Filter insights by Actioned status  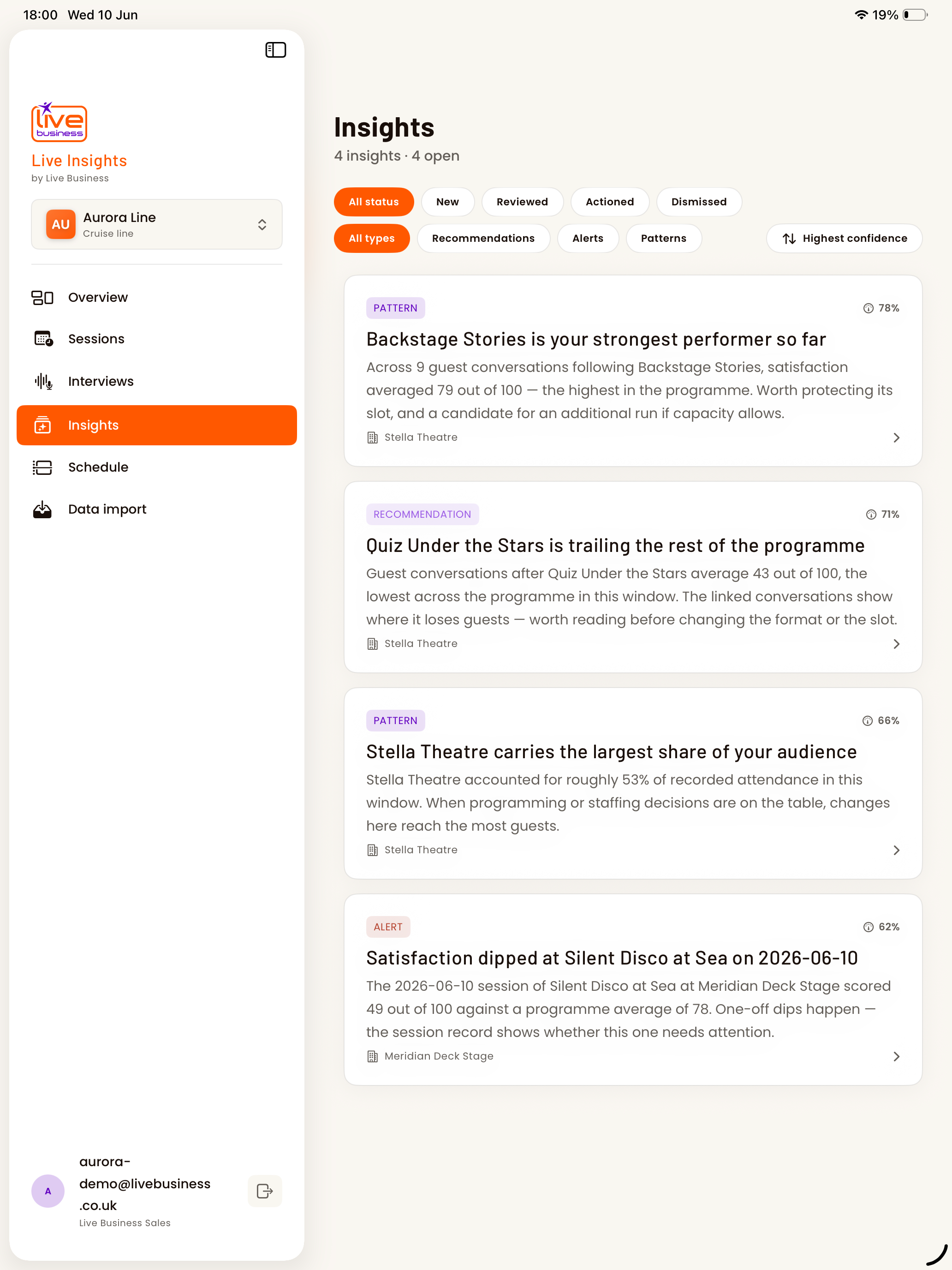click(x=609, y=202)
